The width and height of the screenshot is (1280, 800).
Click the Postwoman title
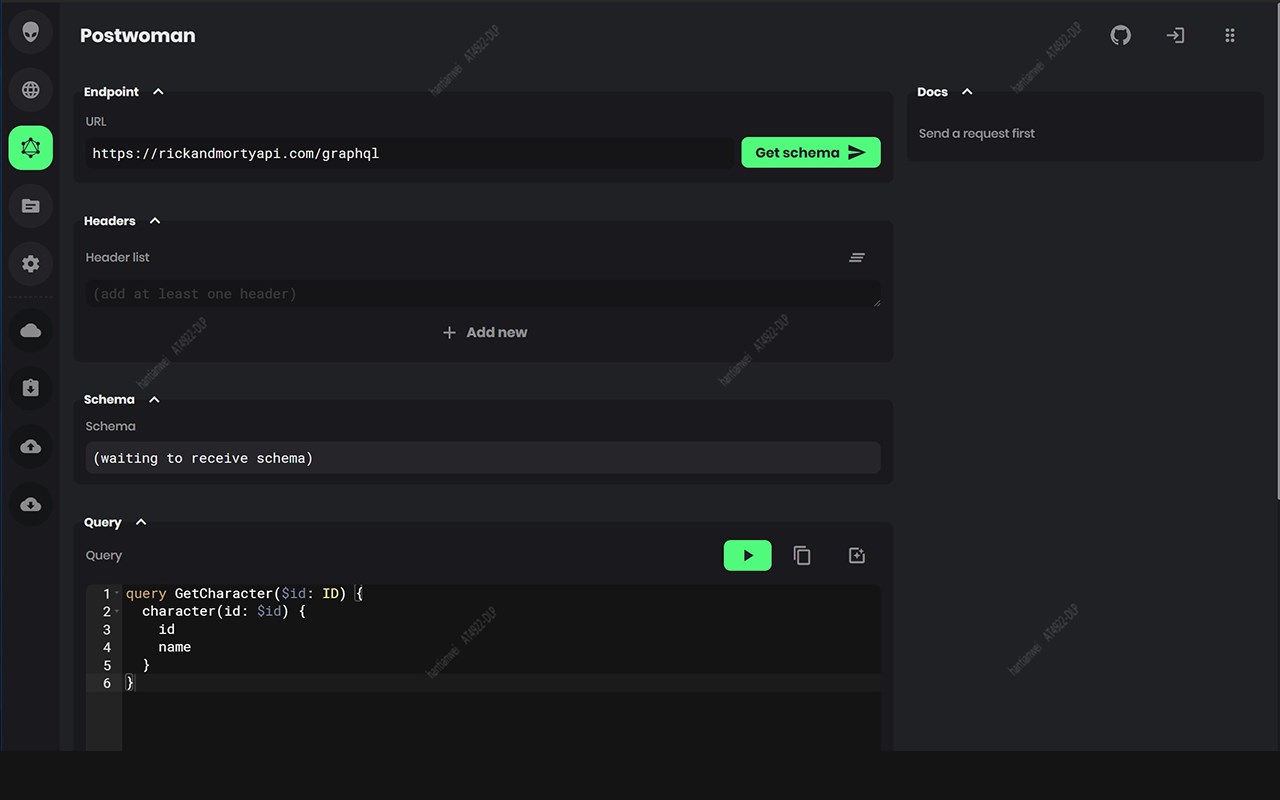click(137, 36)
